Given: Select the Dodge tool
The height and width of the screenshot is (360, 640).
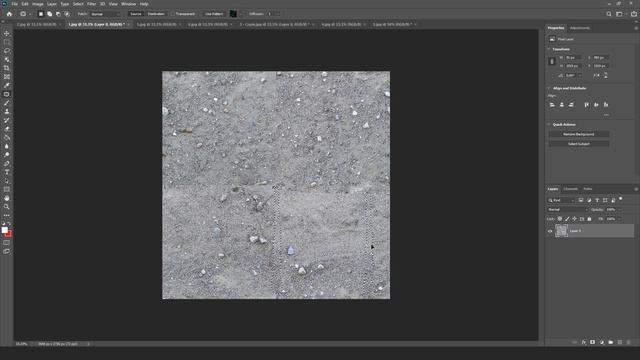Looking at the screenshot, I should tap(7, 155).
